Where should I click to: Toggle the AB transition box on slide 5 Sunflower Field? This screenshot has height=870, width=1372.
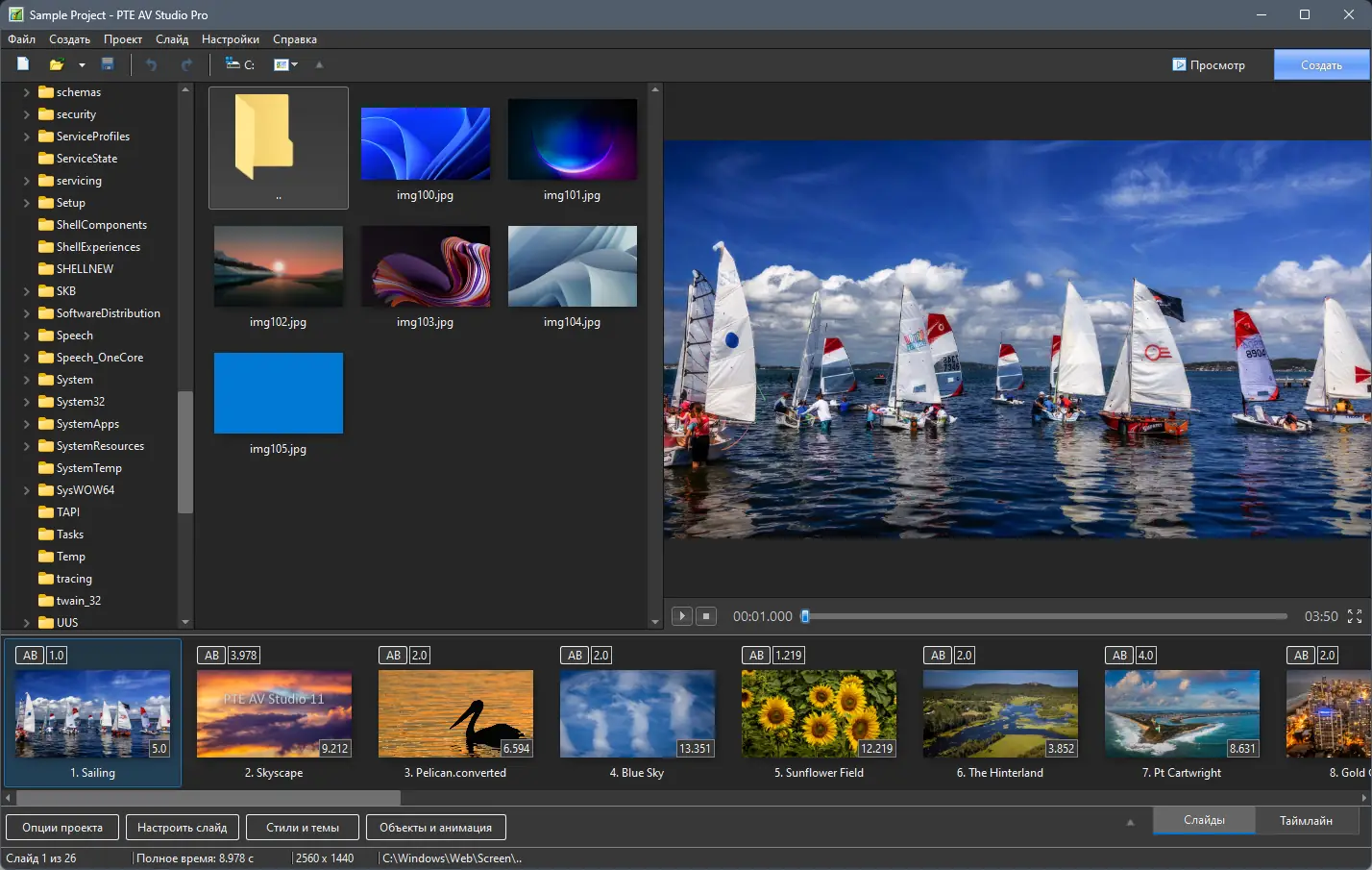(757, 656)
